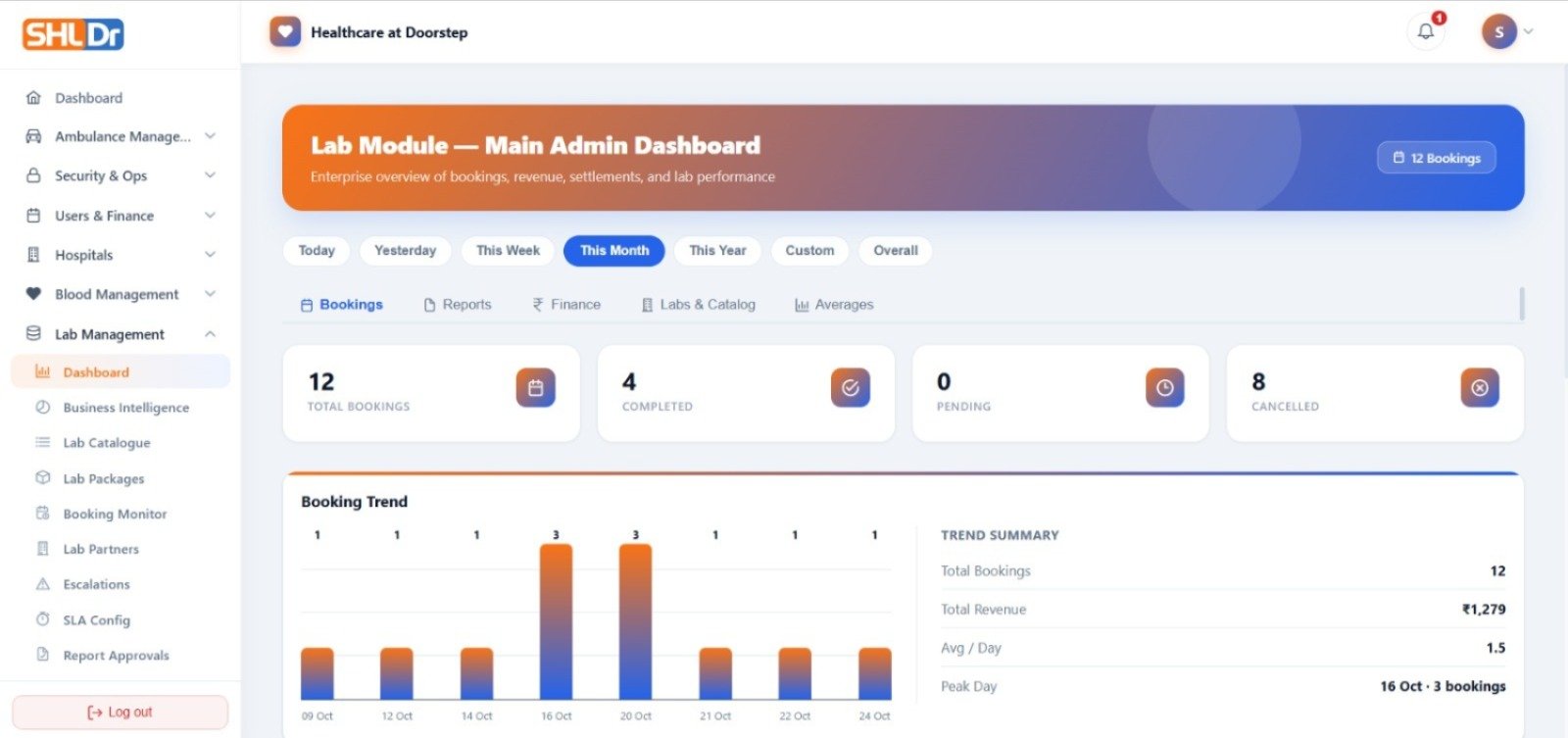Click the Blood Management heart icon

click(x=33, y=294)
